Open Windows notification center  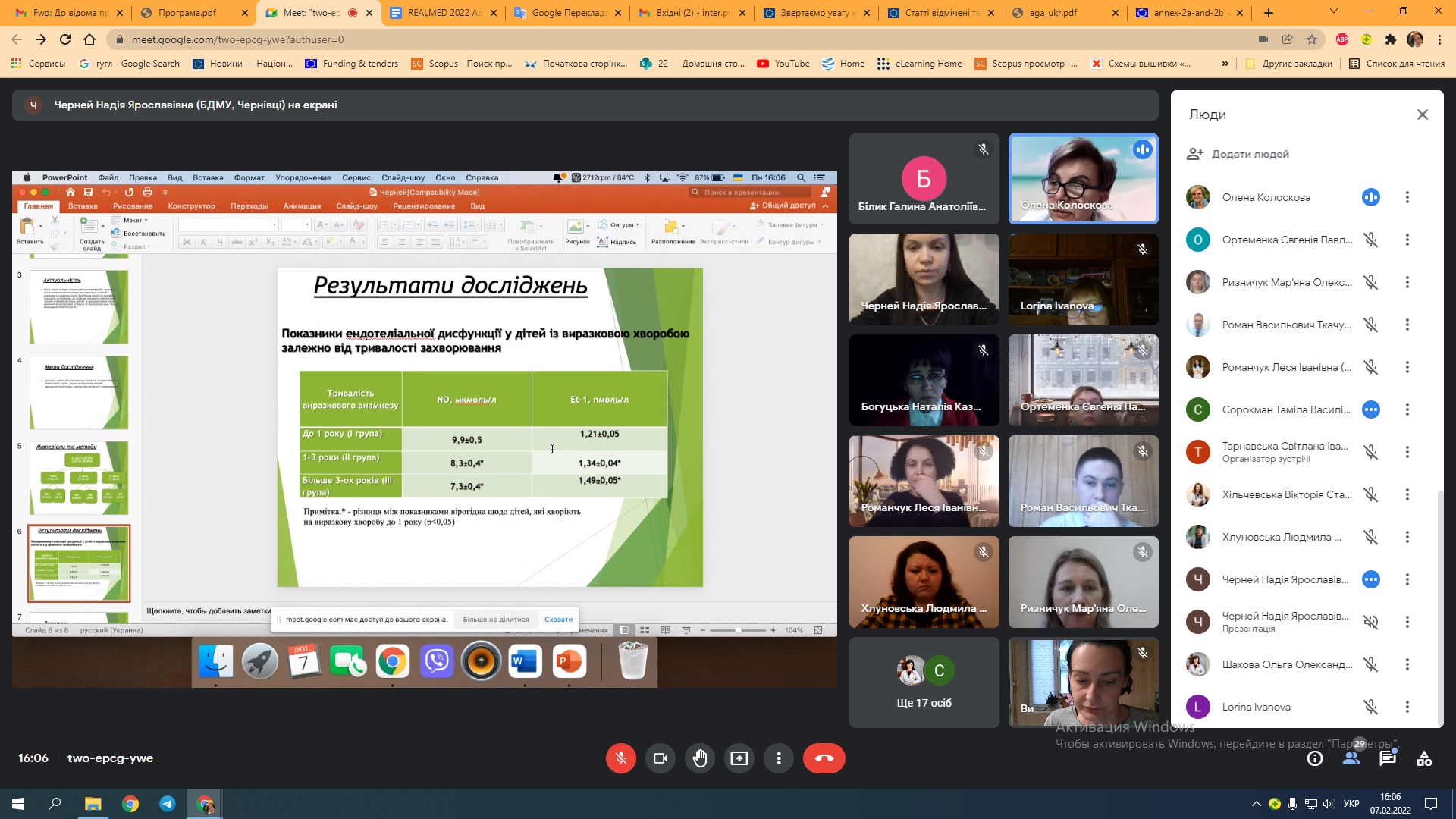1431,804
